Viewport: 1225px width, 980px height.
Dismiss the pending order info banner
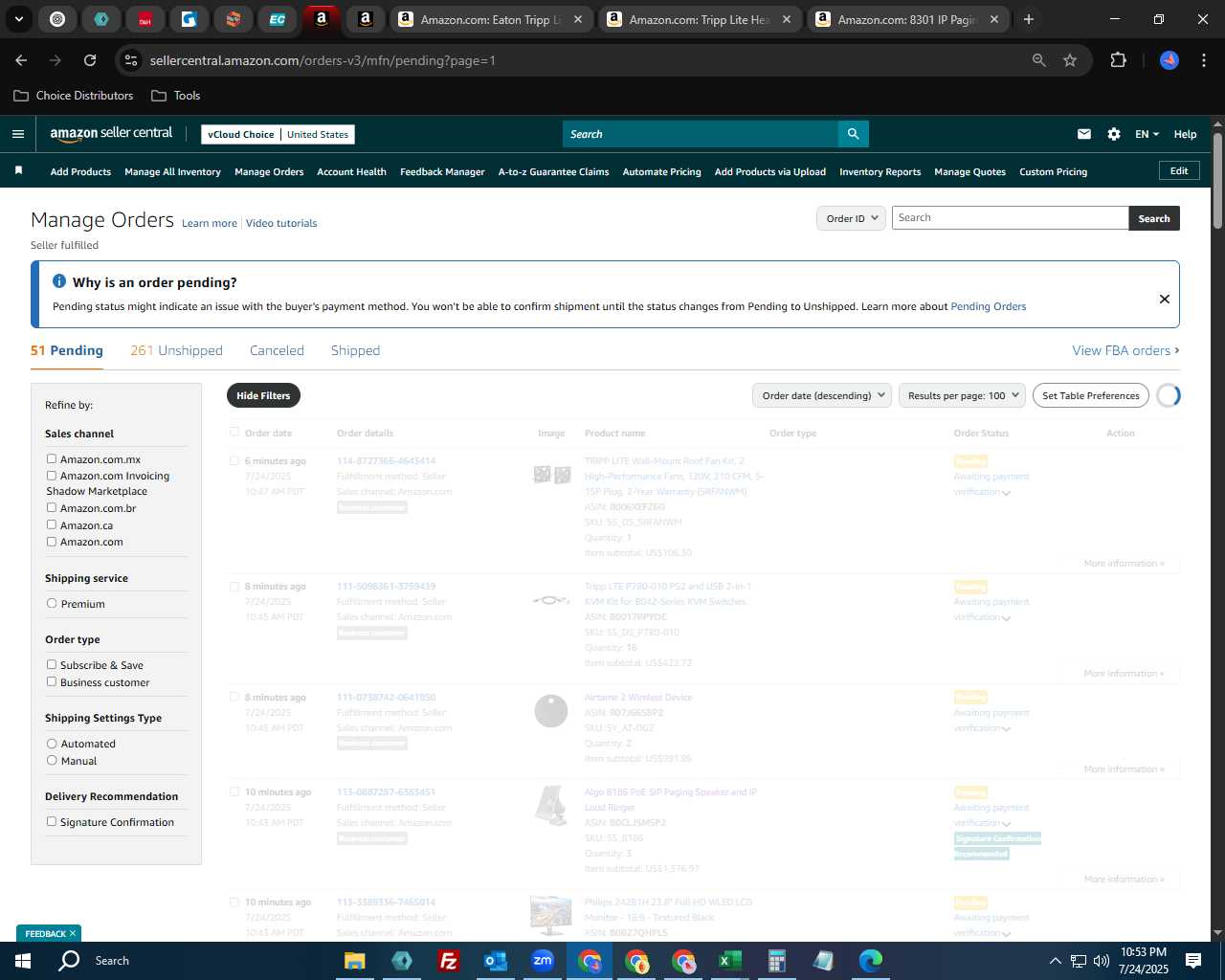point(1165,299)
